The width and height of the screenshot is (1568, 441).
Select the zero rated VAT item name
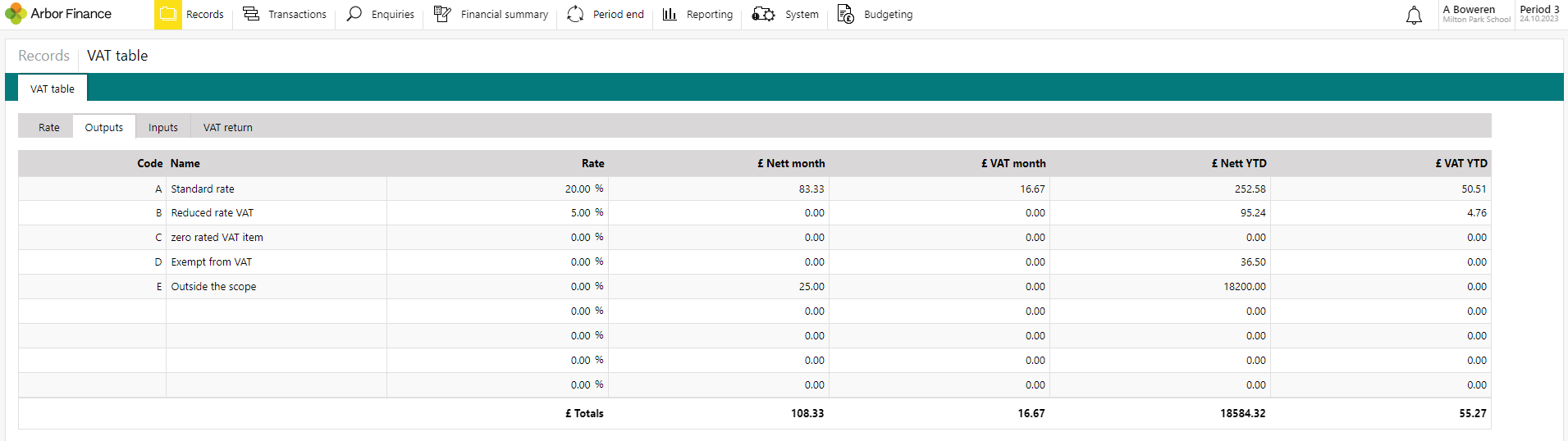click(x=217, y=237)
